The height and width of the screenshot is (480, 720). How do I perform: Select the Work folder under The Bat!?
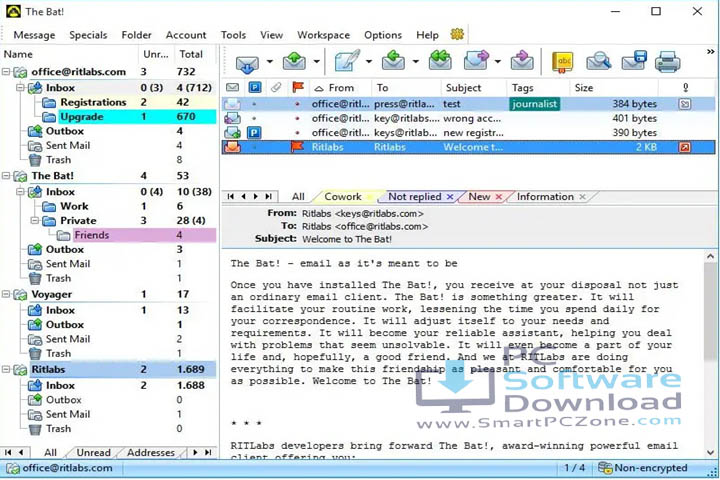click(74, 206)
